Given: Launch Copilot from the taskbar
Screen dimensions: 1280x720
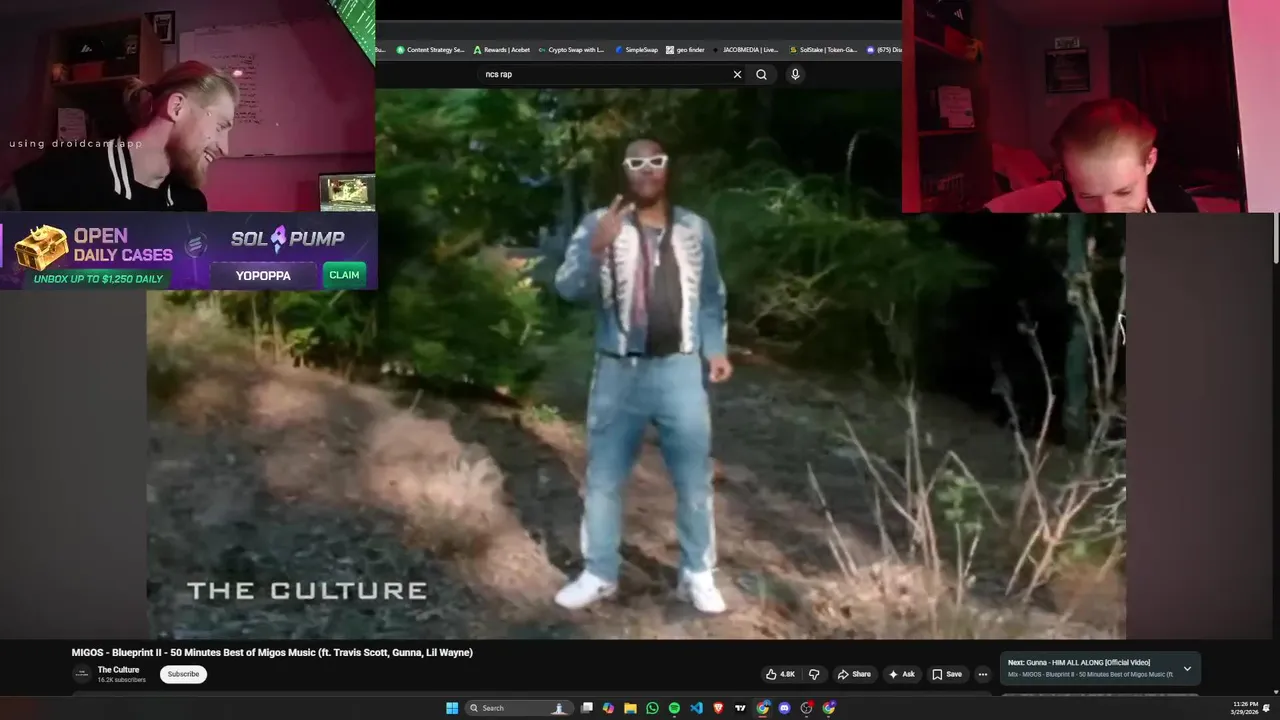Looking at the screenshot, I should pyautogui.click(x=608, y=708).
